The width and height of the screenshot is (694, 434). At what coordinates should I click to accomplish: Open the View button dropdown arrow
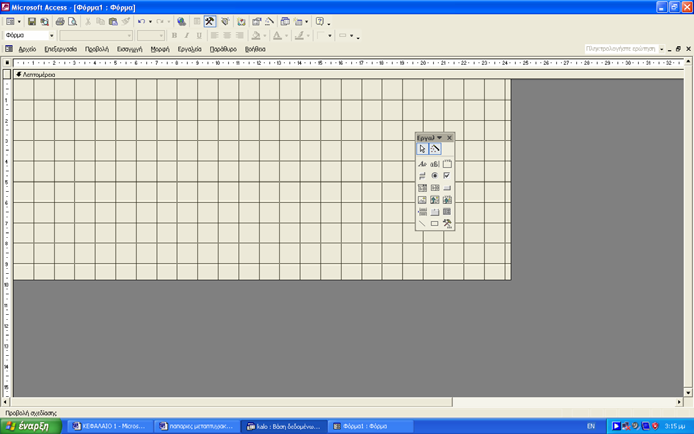(x=19, y=22)
